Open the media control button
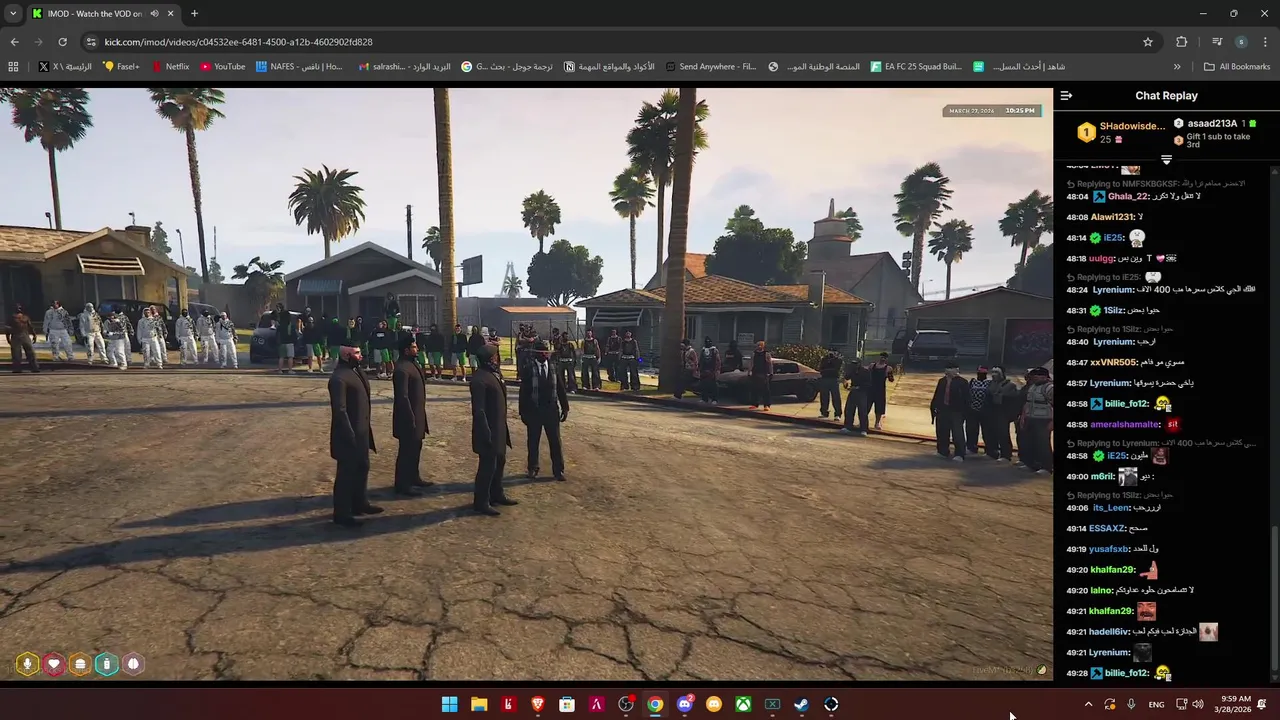 pyautogui.click(x=1217, y=42)
